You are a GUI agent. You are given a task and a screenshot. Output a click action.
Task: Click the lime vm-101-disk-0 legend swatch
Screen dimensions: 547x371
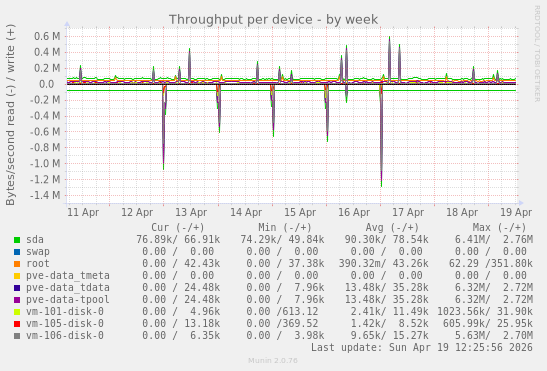[17, 312]
